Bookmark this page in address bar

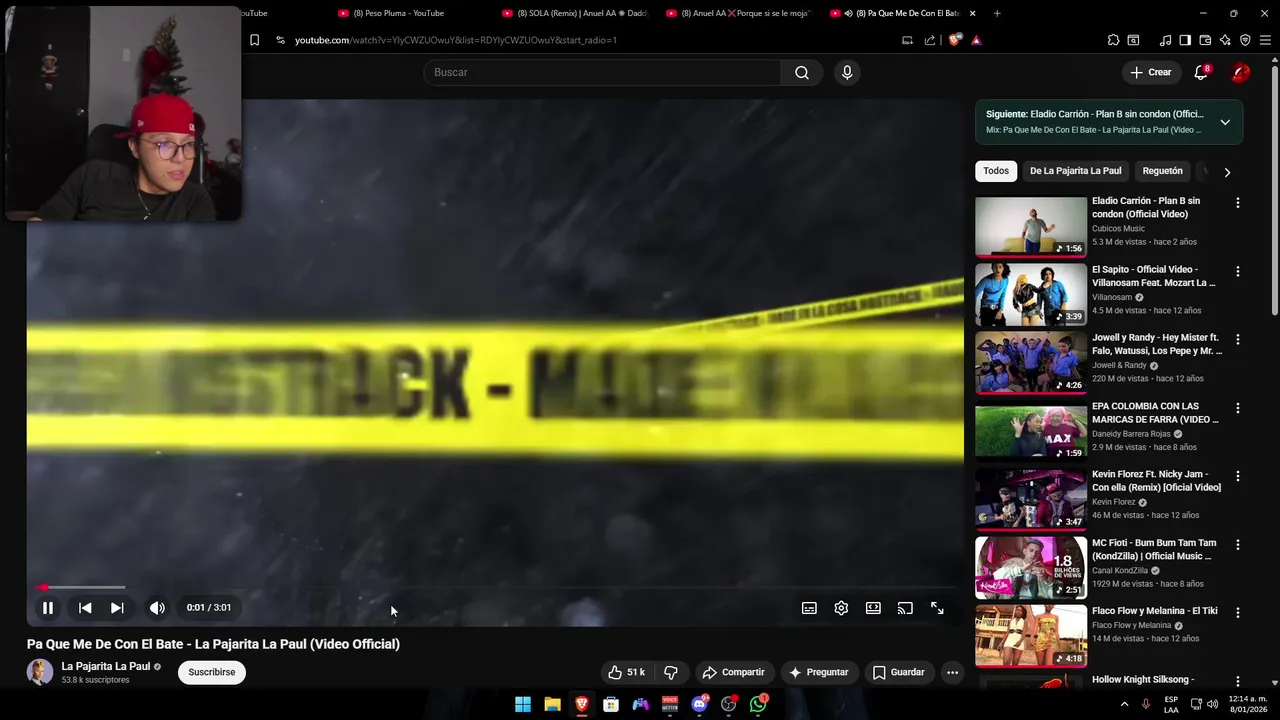click(x=254, y=40)
